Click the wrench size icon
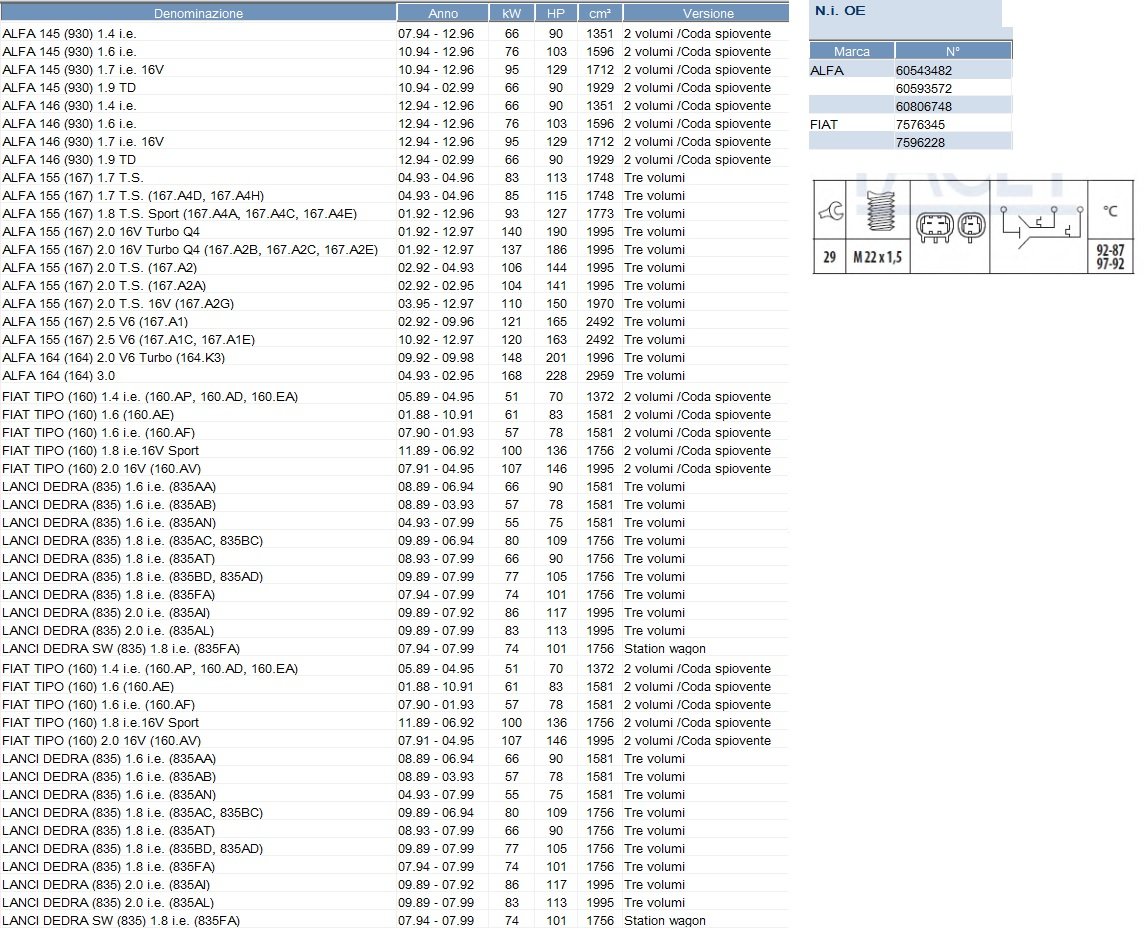 click(830, 212)
